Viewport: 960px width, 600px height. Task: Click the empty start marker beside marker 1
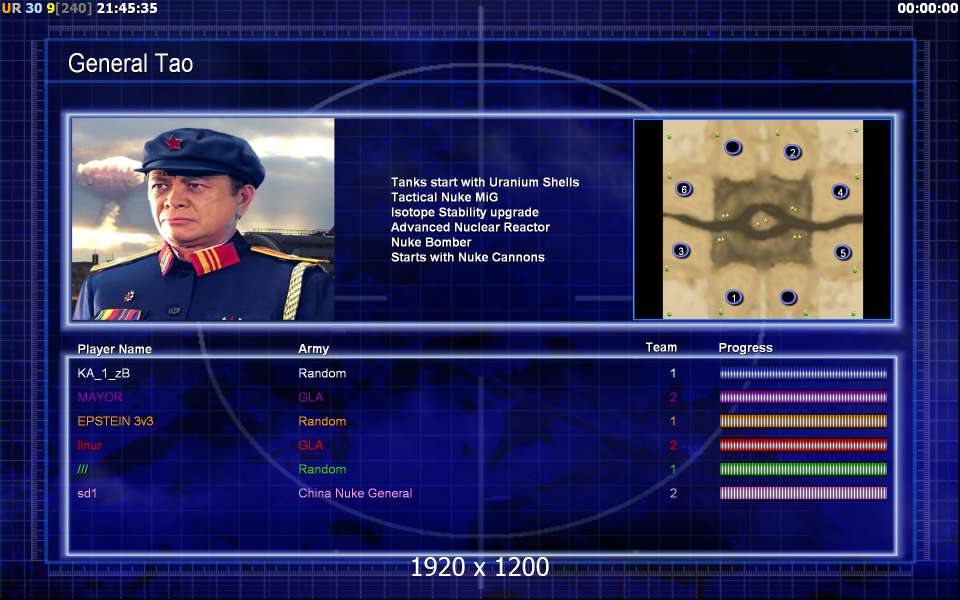(788, 298)
